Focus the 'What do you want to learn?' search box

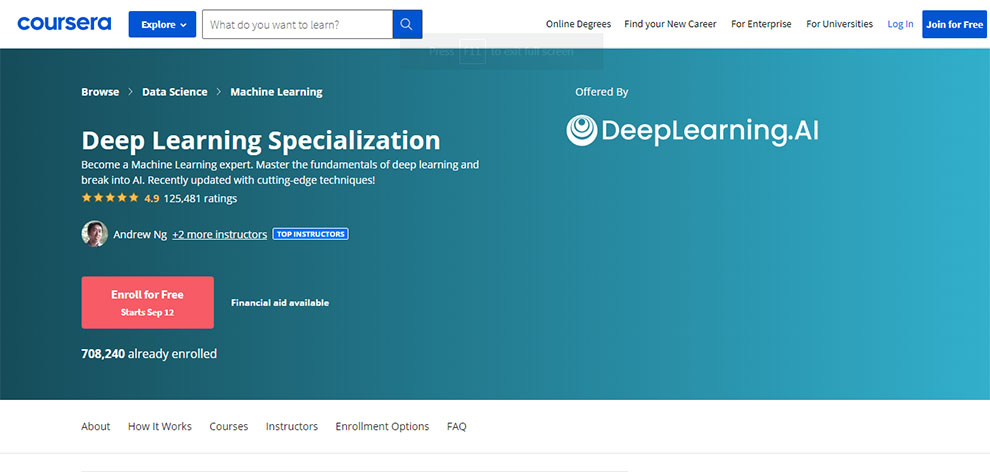(297, 24)
